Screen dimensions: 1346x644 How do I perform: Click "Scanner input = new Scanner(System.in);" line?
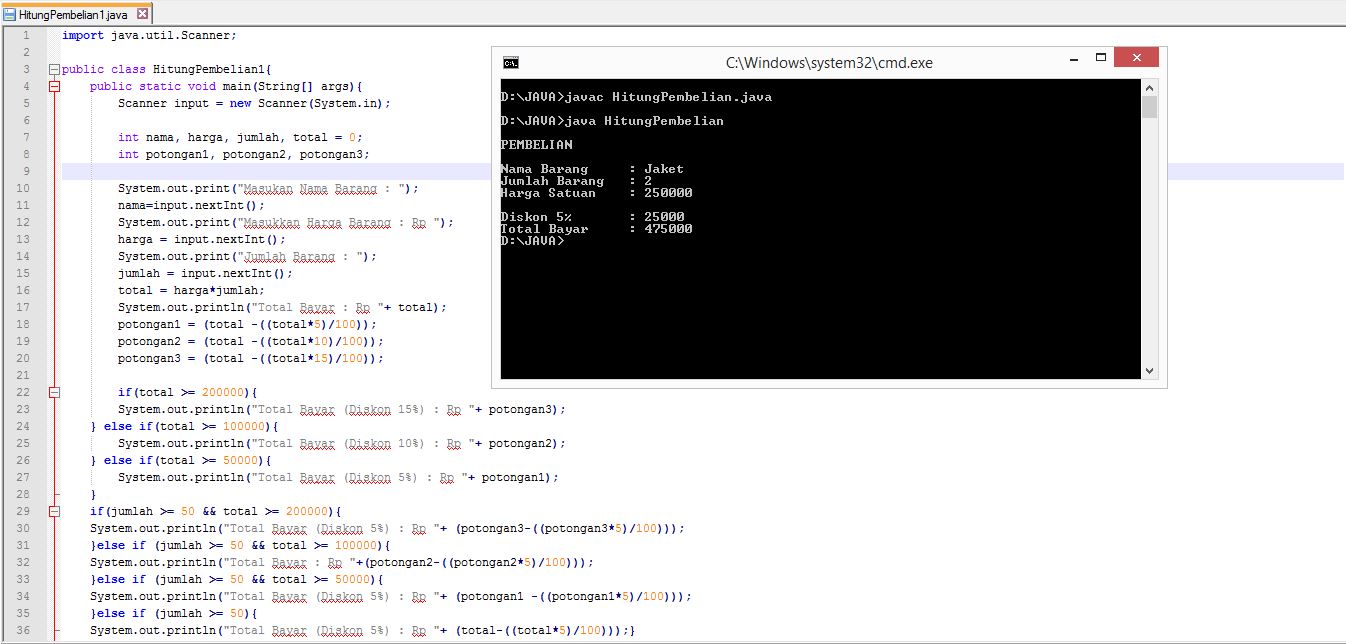pyautogui.click(x=254, y=104)
